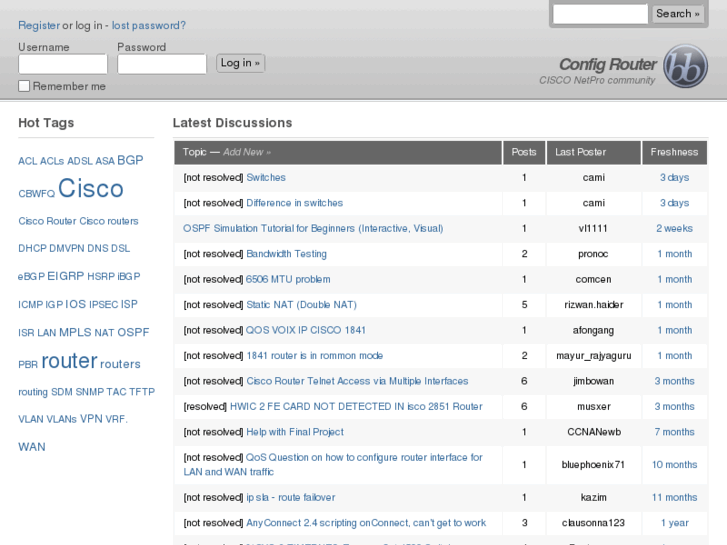
Task: Select the router hot tag
Action: (x=69, y=361)
